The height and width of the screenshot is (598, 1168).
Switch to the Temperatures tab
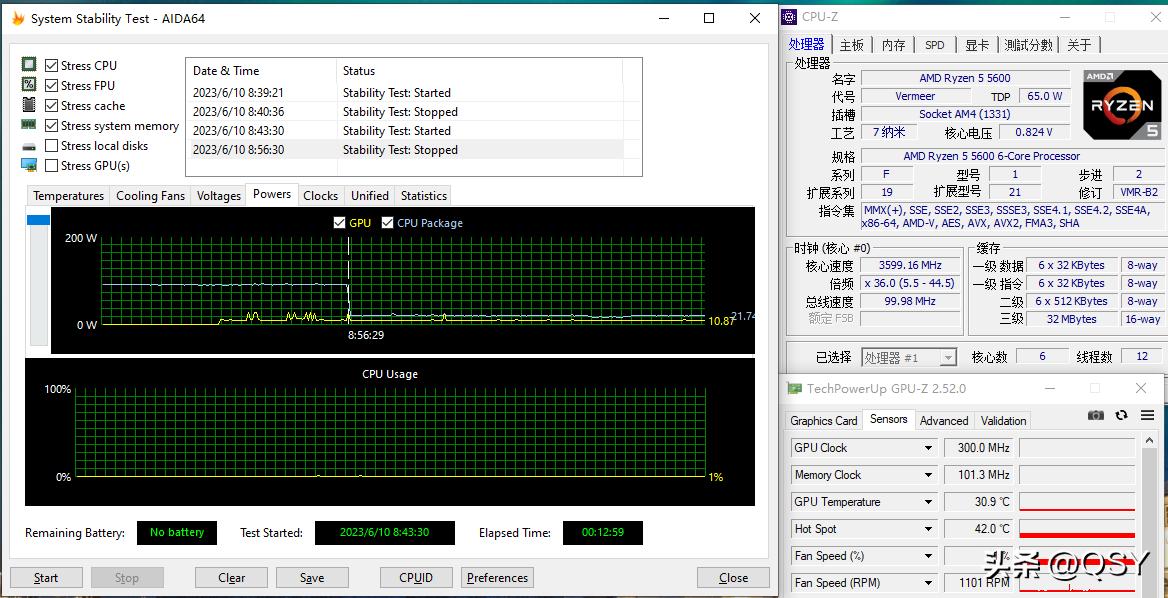pos(68,196)
